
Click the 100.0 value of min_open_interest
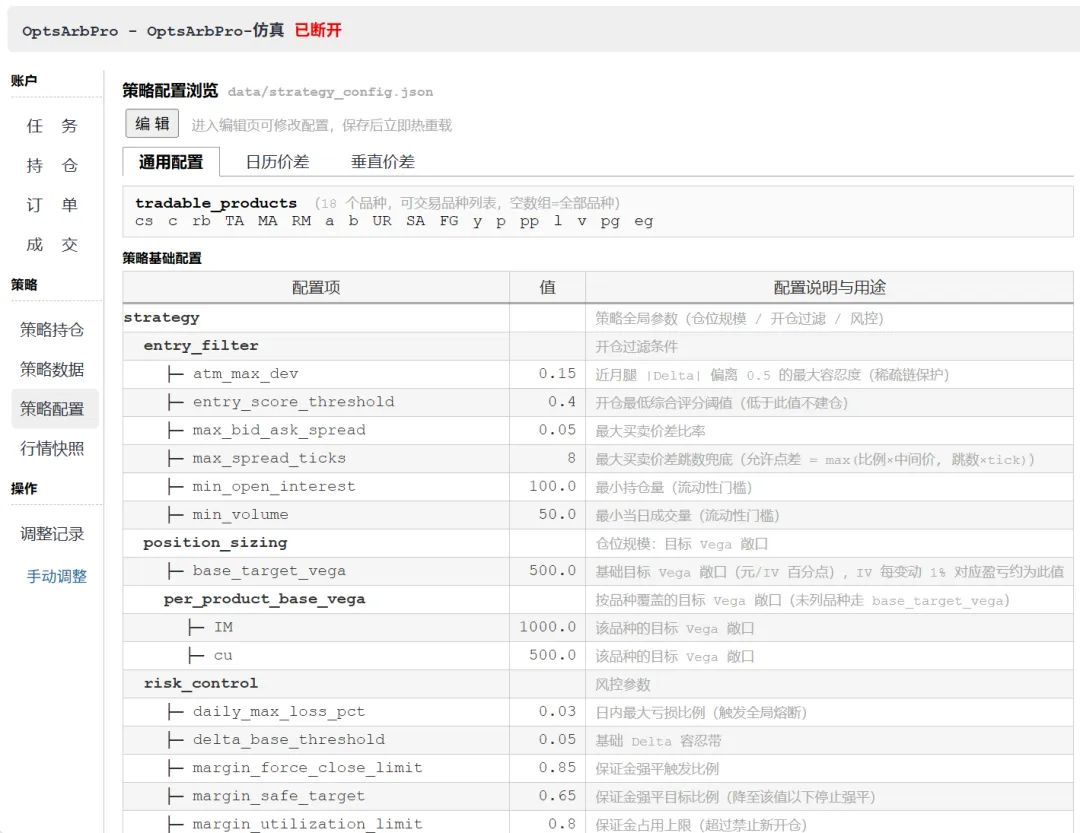tap(552, 486)
